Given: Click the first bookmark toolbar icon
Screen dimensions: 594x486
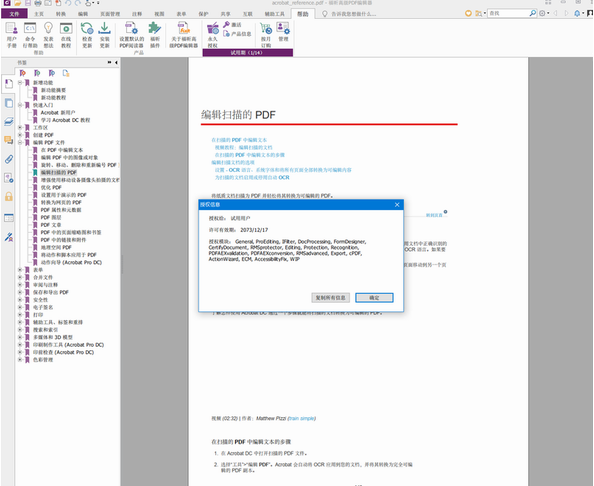Looking at the screenshot, I should pyautogui.click(x=23, y=73).
